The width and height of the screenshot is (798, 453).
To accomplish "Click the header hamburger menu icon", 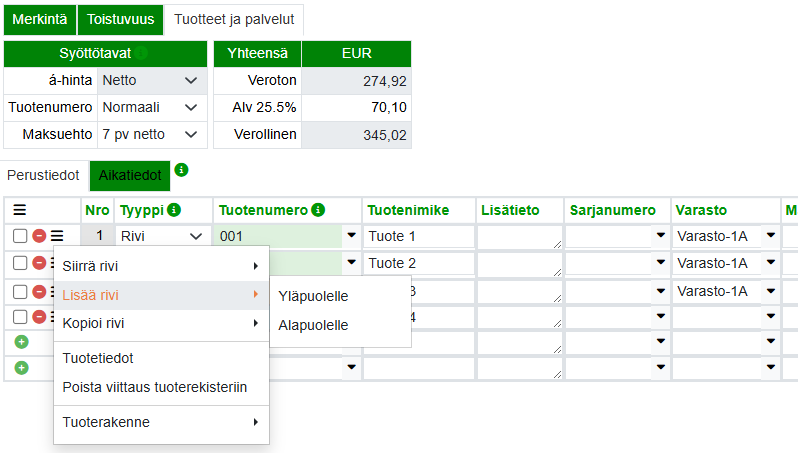I will pos(19,210).
